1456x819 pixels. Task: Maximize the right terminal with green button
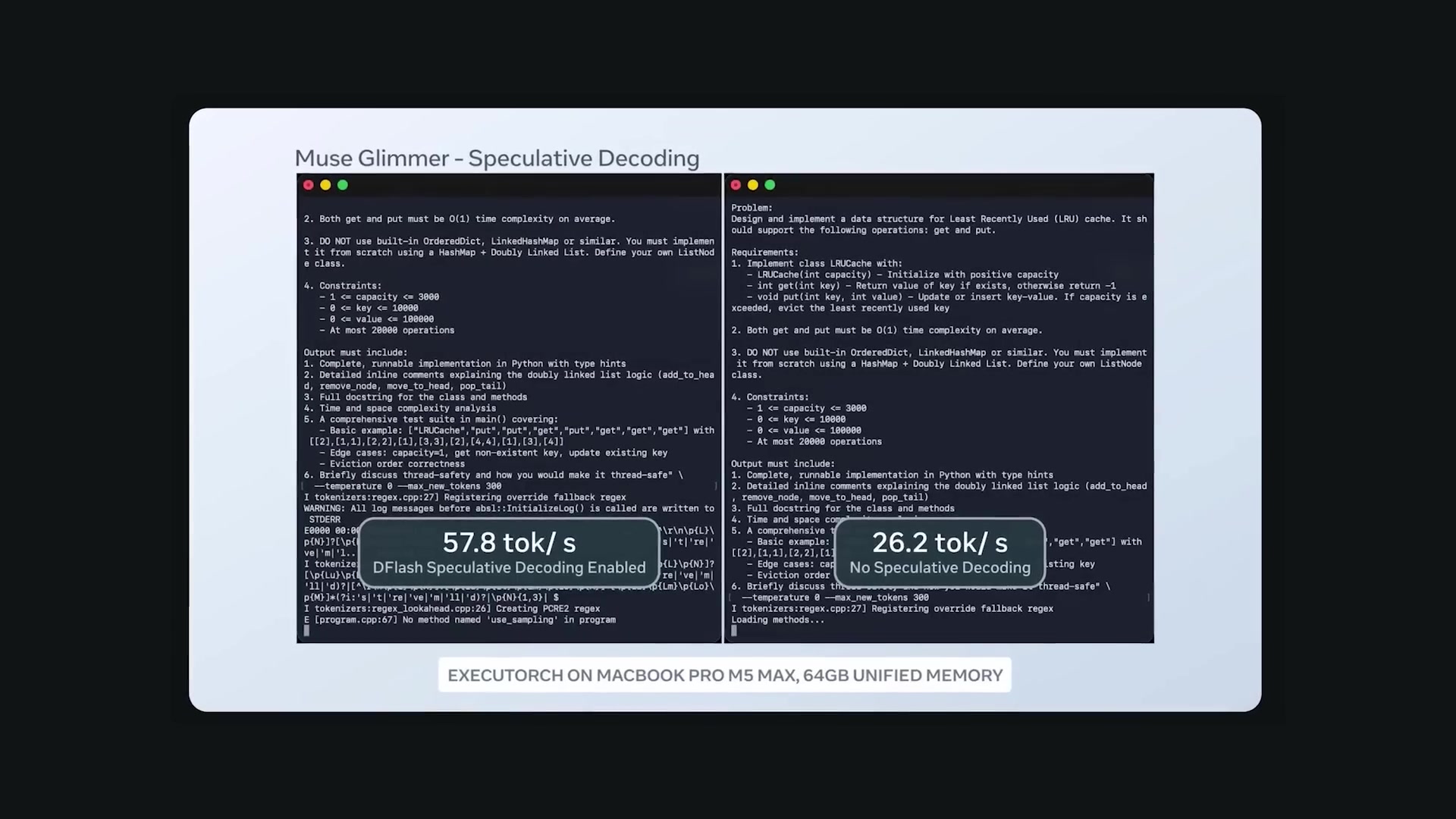[x=770, y=185]
